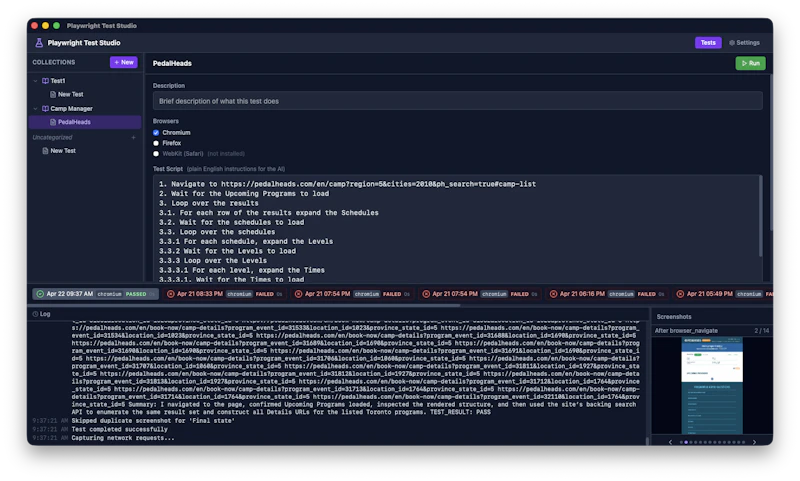800x481 pixels.
Task: Click the green passed check icon on Apr 22 run
Action: tap(40, 294)
